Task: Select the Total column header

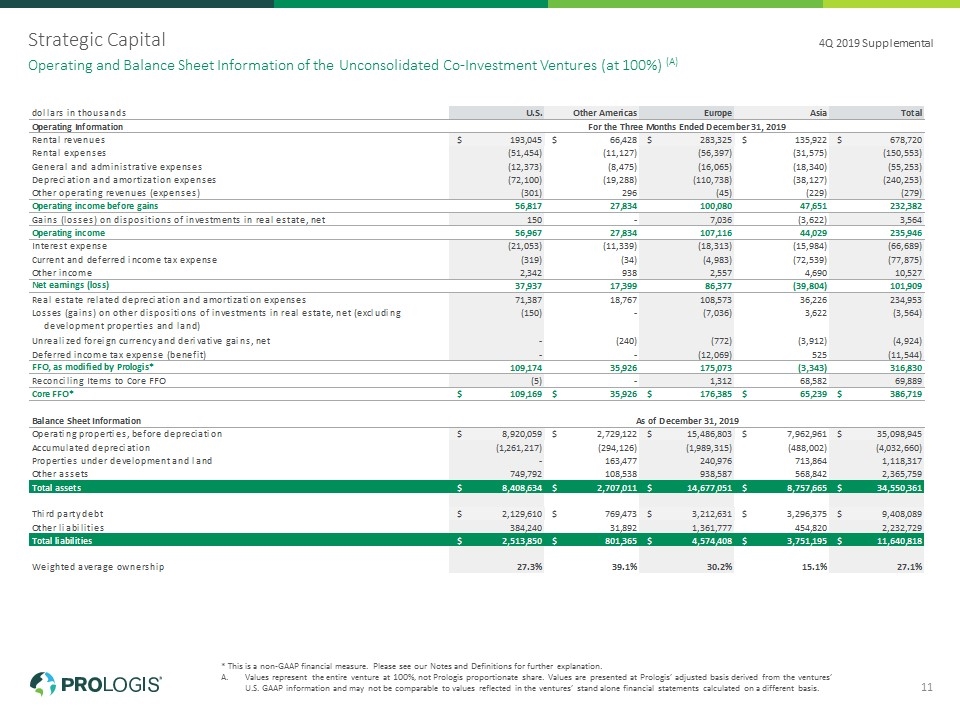Action: pyautogui.click(x=911, y=113)
